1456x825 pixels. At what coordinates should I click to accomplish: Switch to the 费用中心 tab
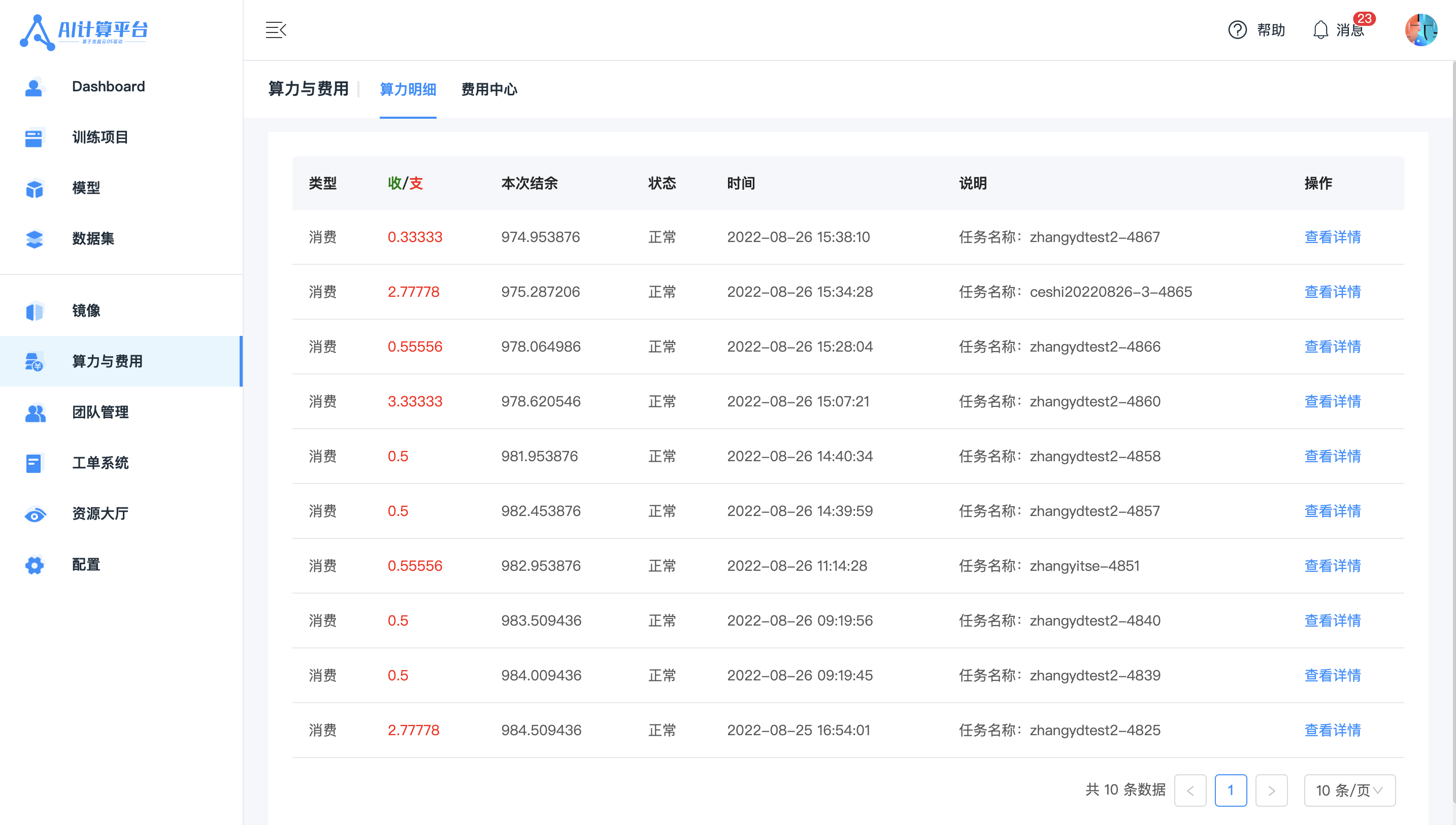pyautogui.click(x=489, y=89)
